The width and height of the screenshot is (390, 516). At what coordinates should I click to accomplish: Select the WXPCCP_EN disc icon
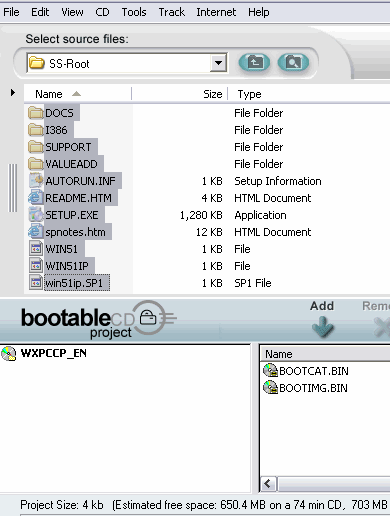[9, 353]
